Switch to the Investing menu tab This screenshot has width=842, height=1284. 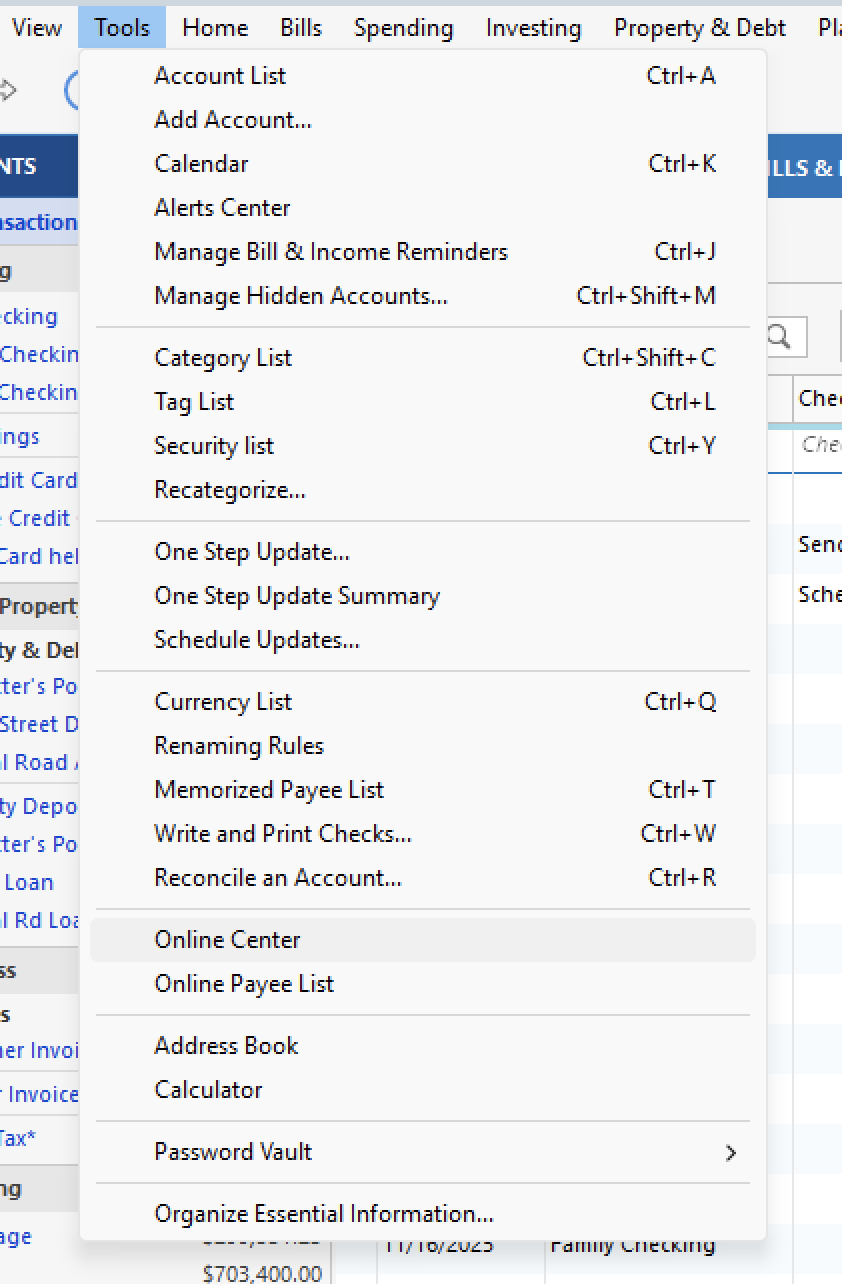[533, 27]
